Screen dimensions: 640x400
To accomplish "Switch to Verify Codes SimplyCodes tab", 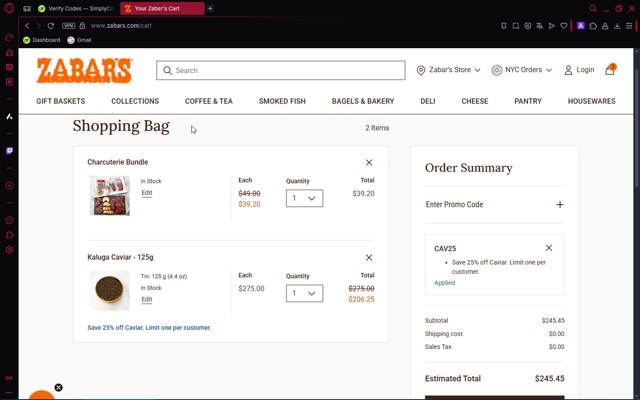I will click(76, 9).
